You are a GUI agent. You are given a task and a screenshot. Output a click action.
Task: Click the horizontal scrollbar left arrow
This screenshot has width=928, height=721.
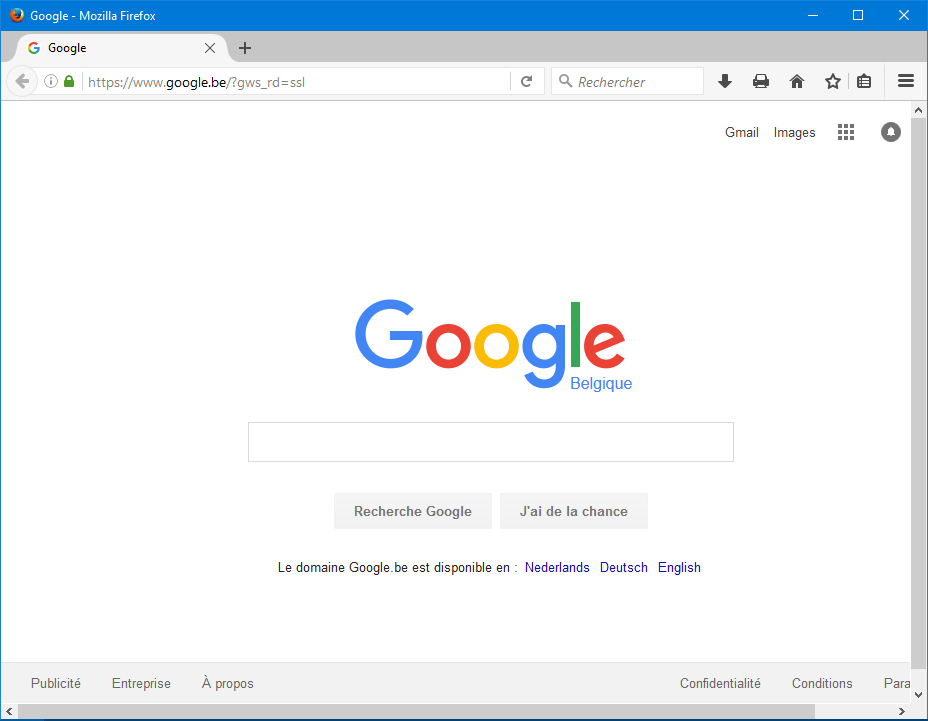pos(9,712)
